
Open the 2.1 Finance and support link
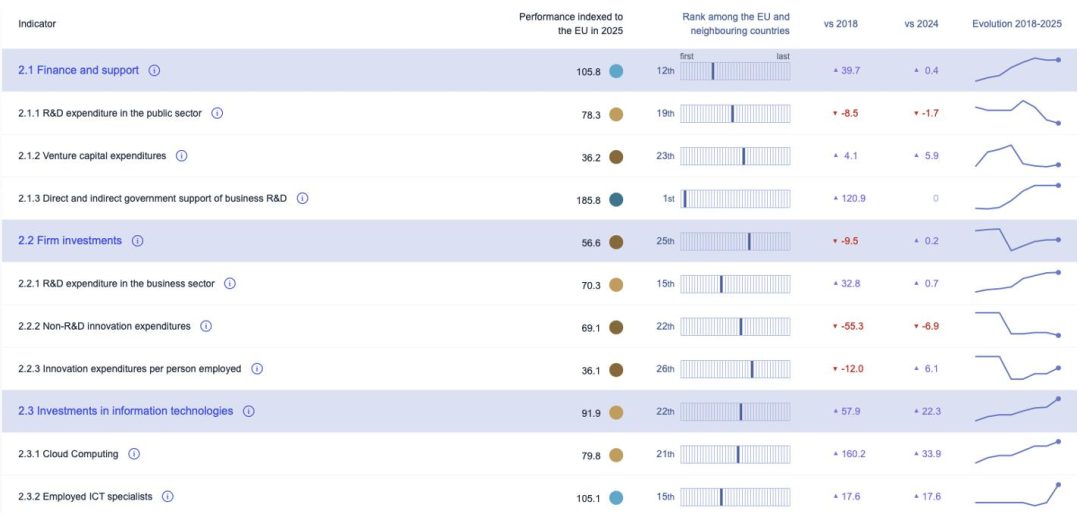79,71
